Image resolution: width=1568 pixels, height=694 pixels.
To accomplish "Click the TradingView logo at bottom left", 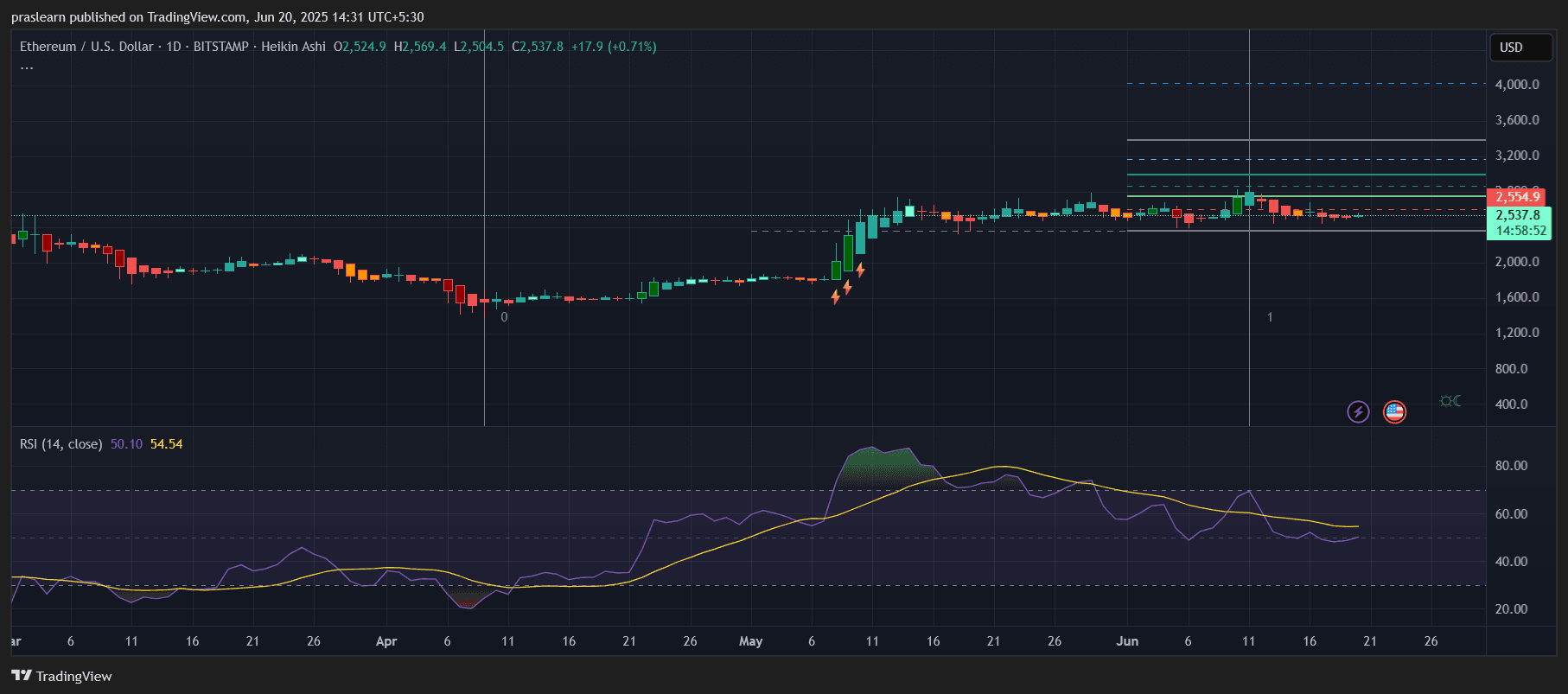I will 61,676.
